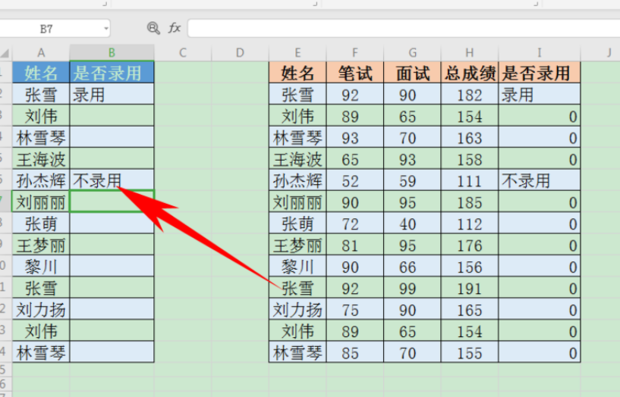
Task: Select column G header
Action: point(412,53)
